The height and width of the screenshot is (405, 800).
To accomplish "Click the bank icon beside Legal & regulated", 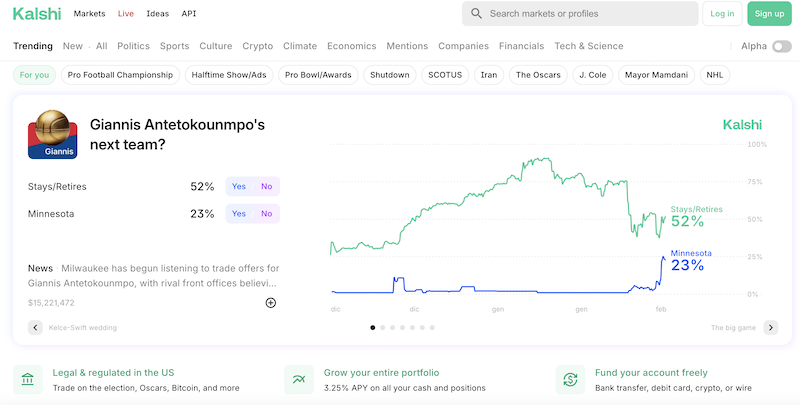I will 27,379.
